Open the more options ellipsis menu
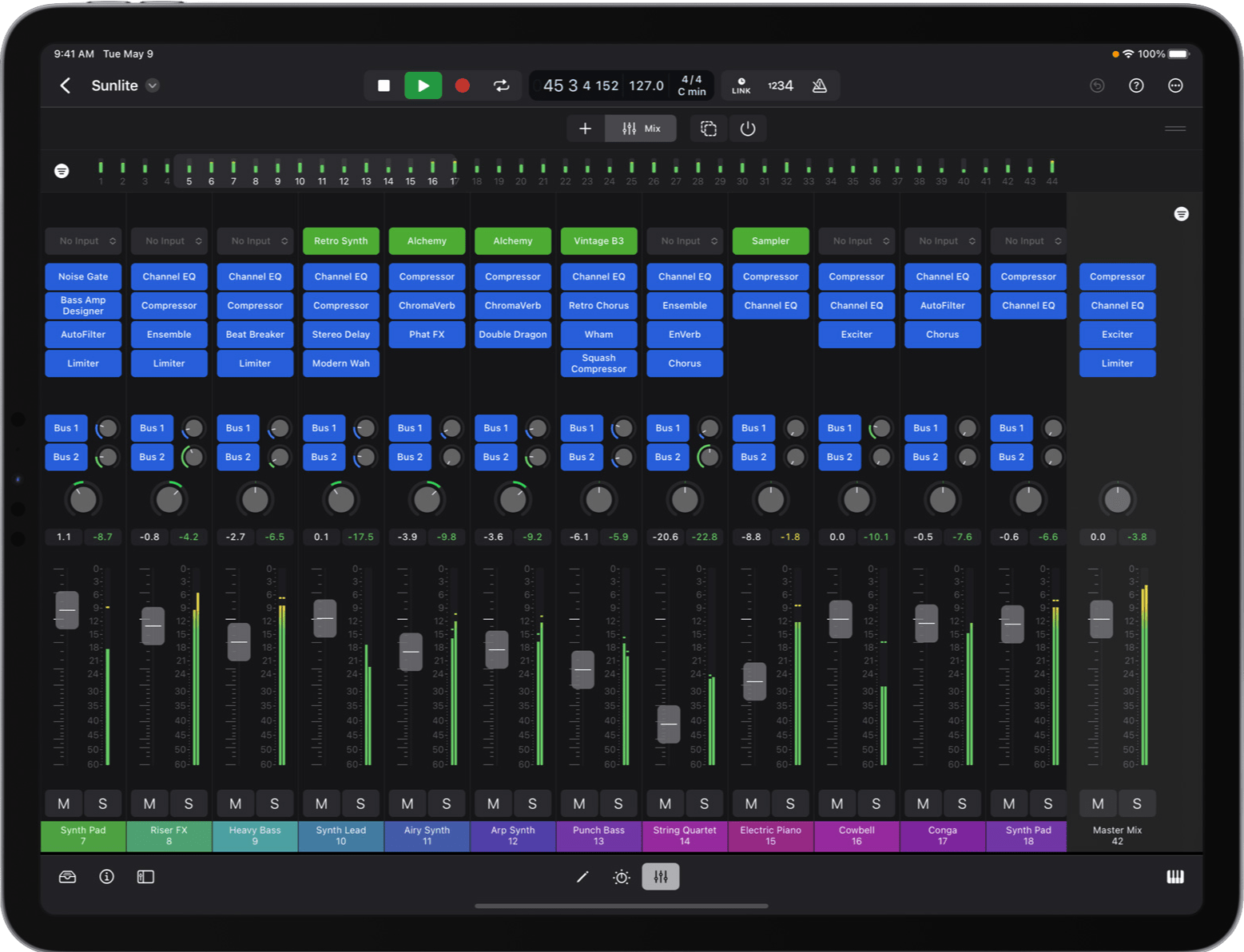Image resolution: width=1244 pixels, height=952 pixels. pos(1175,85)
